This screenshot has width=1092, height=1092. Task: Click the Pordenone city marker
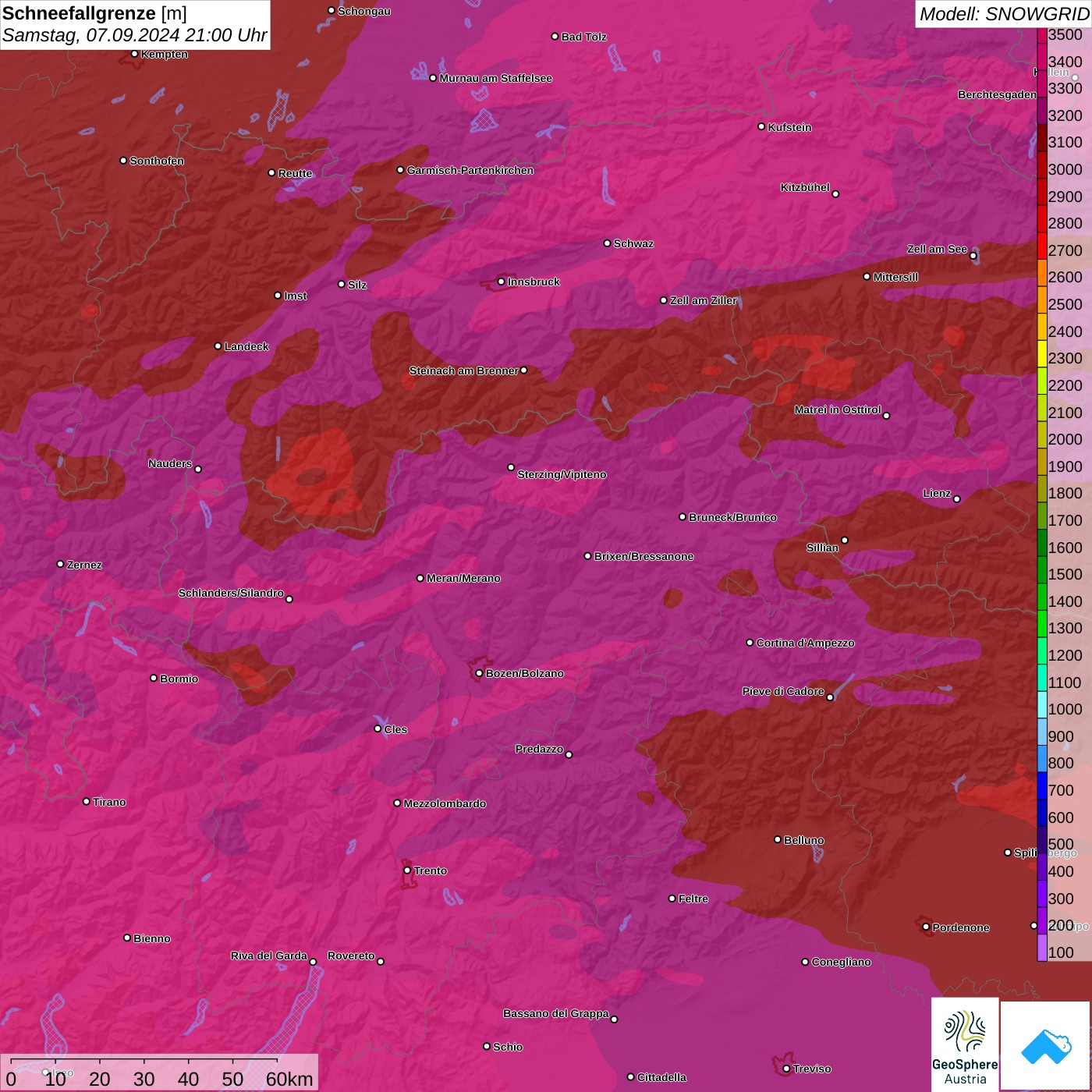[x=926, y=927]
